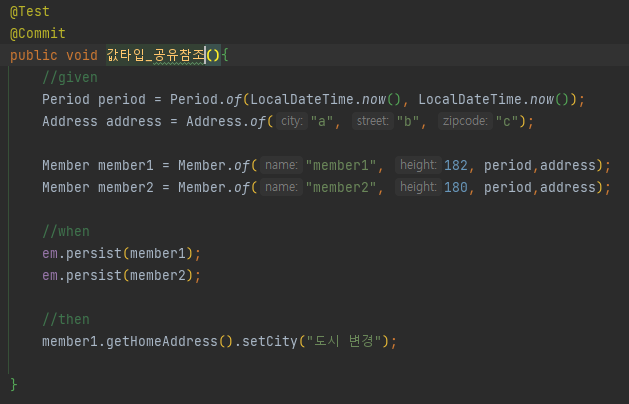Click the member1 variable declaration
The width and height of the screenshot is (629, 404).
[x=126, y=166]
